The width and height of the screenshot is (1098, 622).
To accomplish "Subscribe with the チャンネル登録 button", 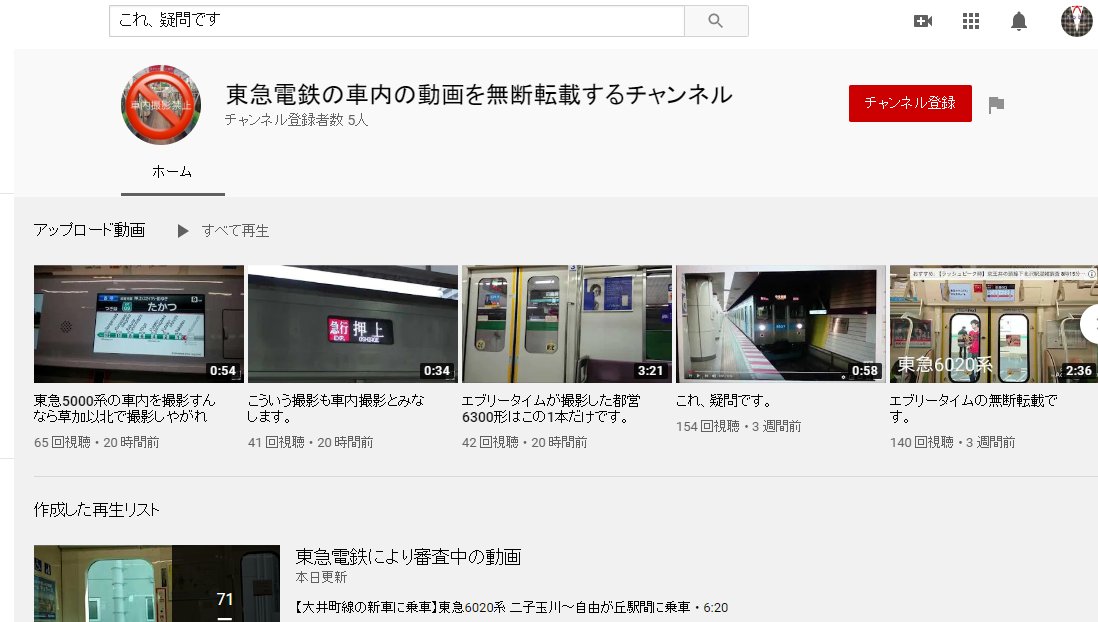I will click(910, 104).
